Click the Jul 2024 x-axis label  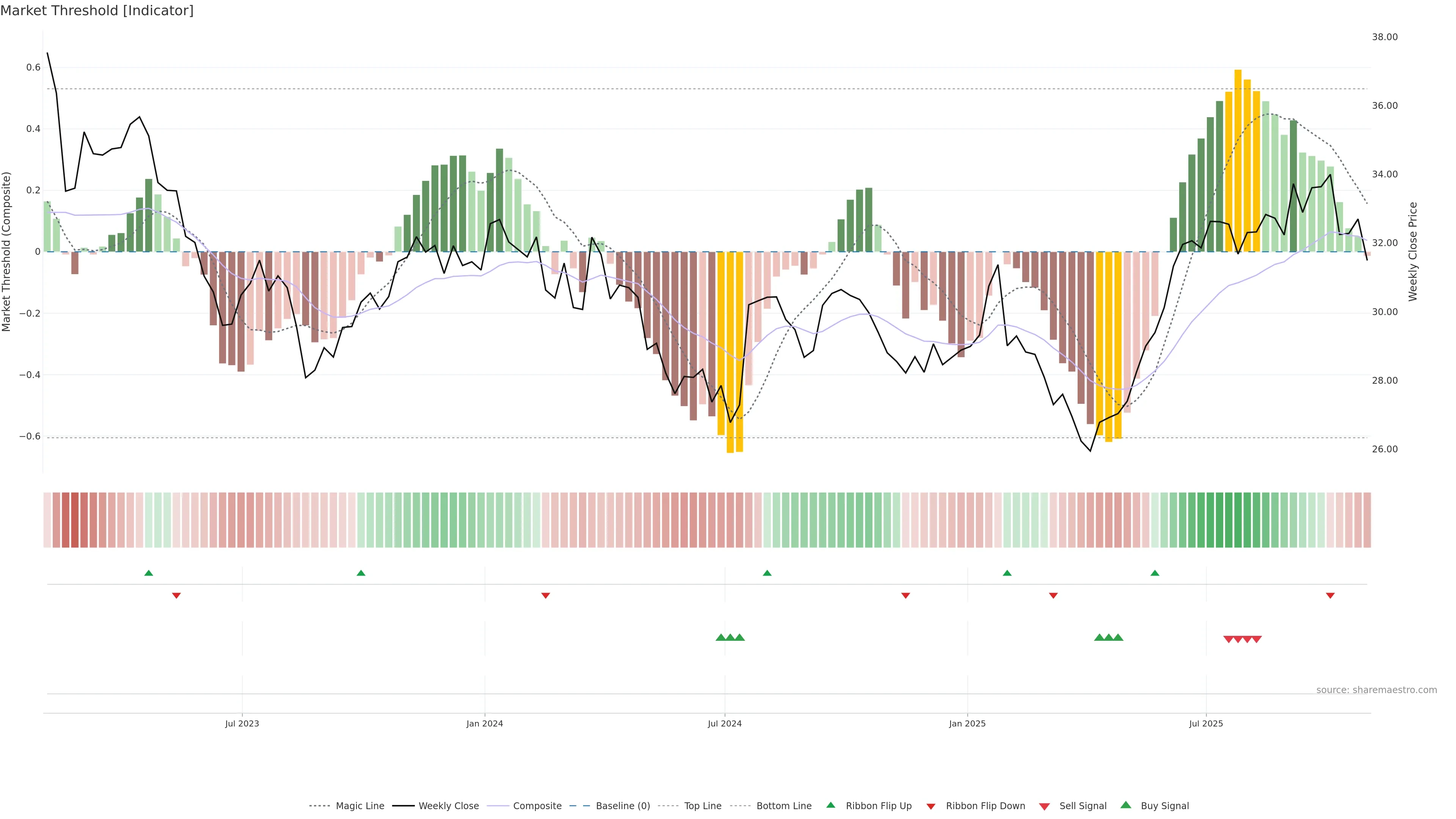tap(725, 723)
